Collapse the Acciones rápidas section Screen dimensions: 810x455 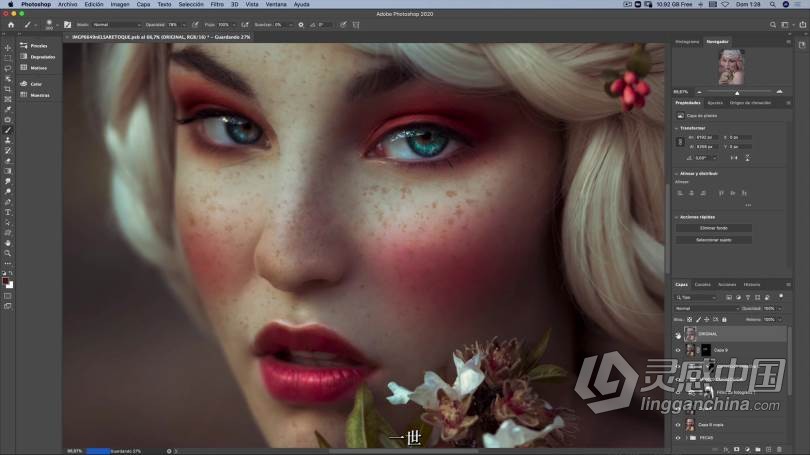[x=677, y=217]
